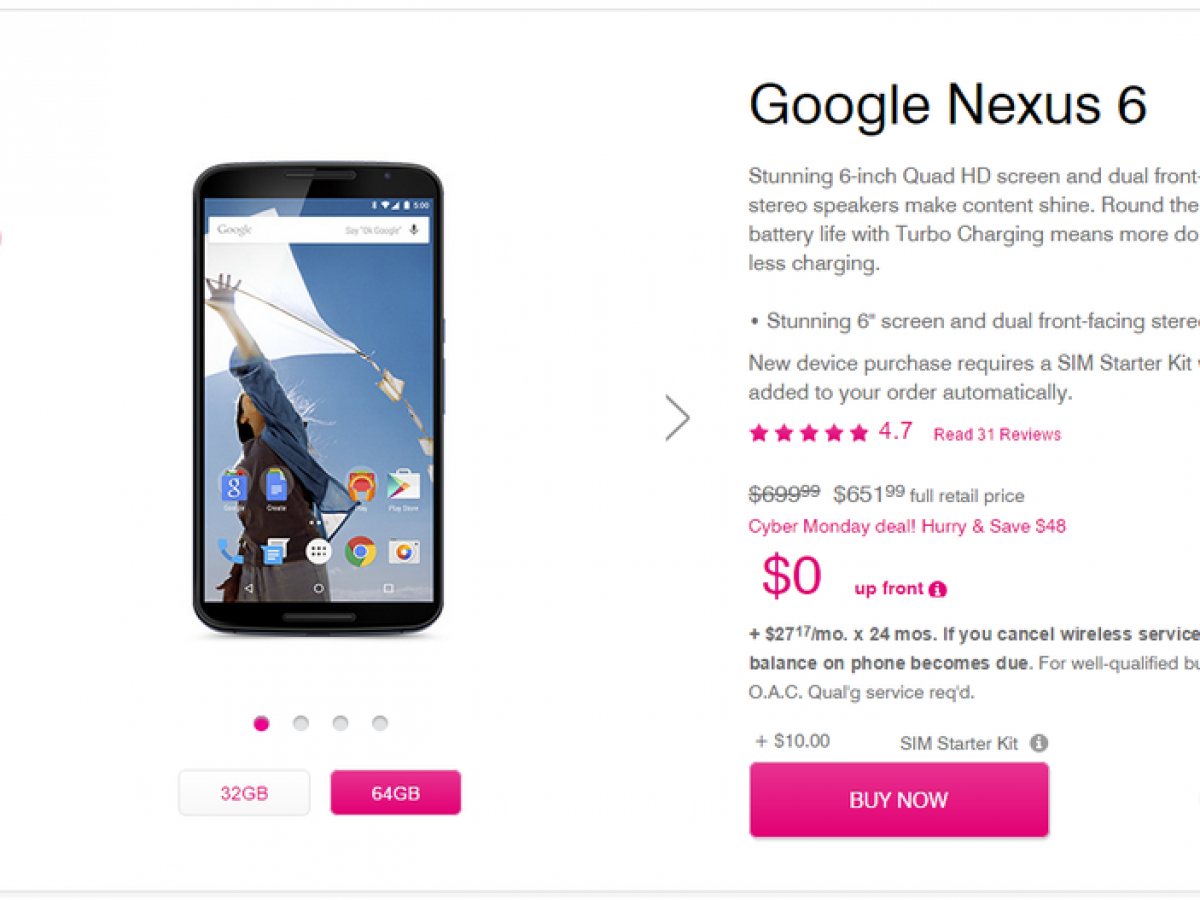Show the third carousel image dot

coord(340,723)
